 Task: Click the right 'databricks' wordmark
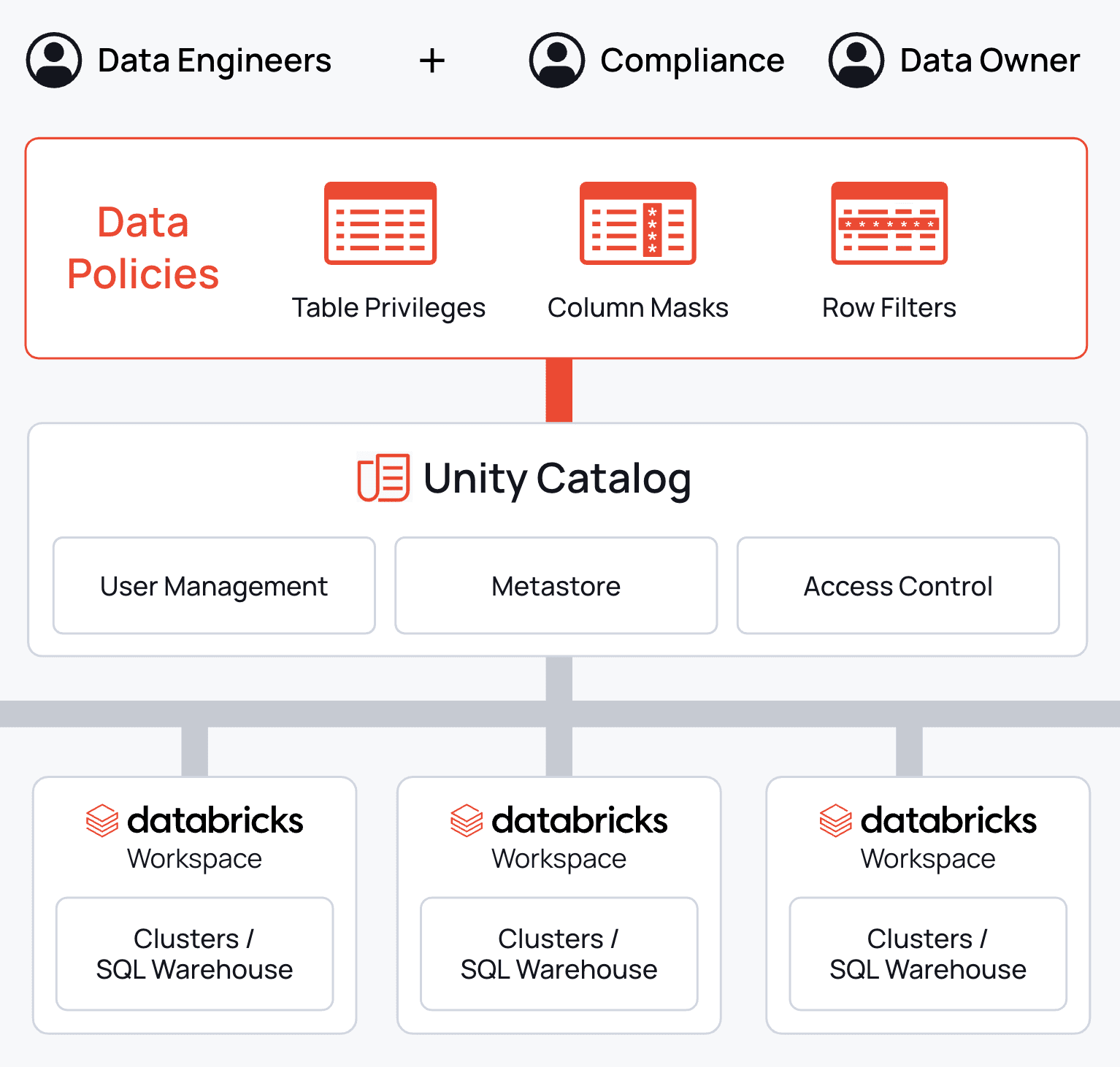(x=949, y=820)
